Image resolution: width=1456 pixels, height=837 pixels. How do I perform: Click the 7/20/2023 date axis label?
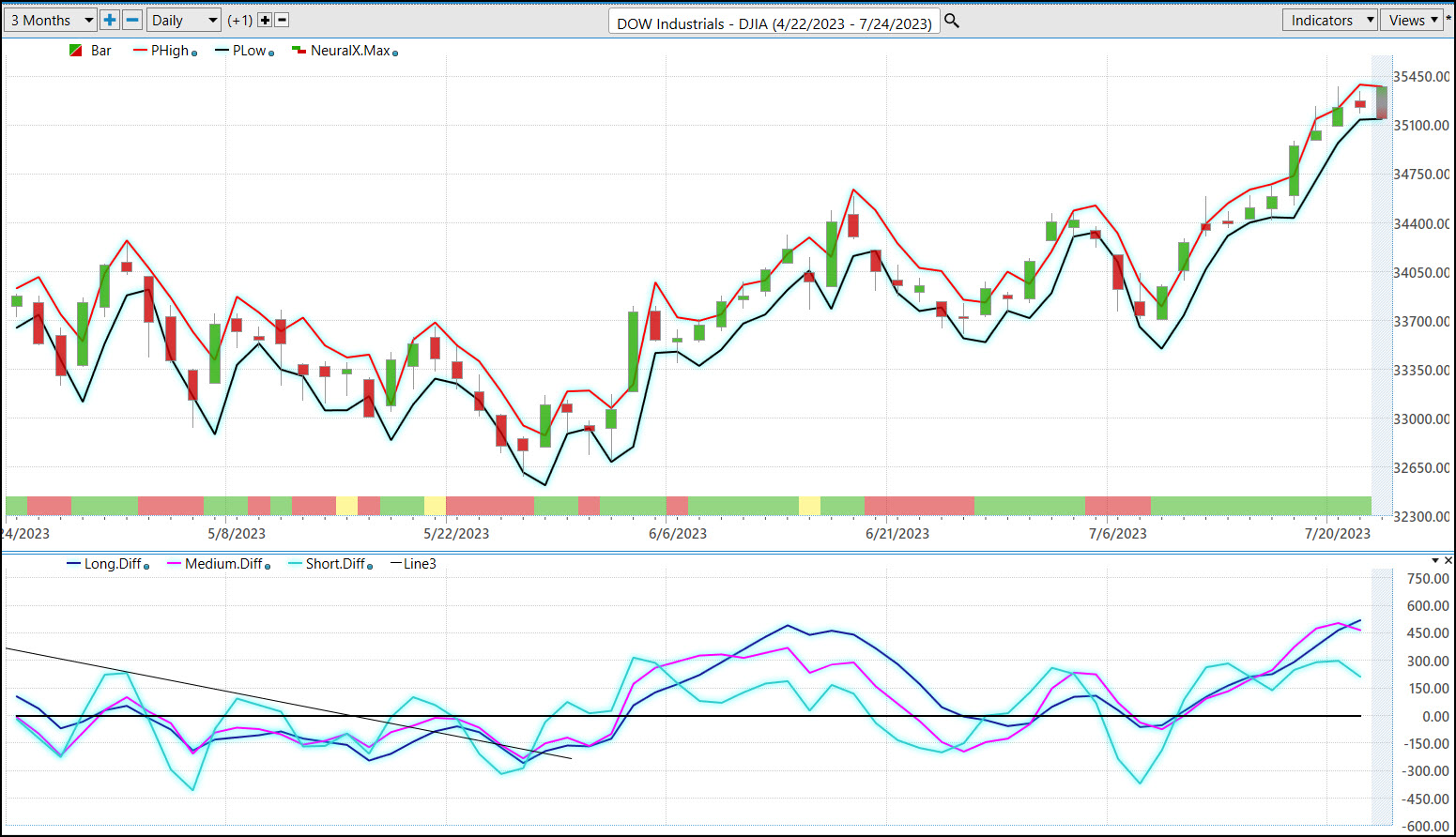pos(1338,534)
